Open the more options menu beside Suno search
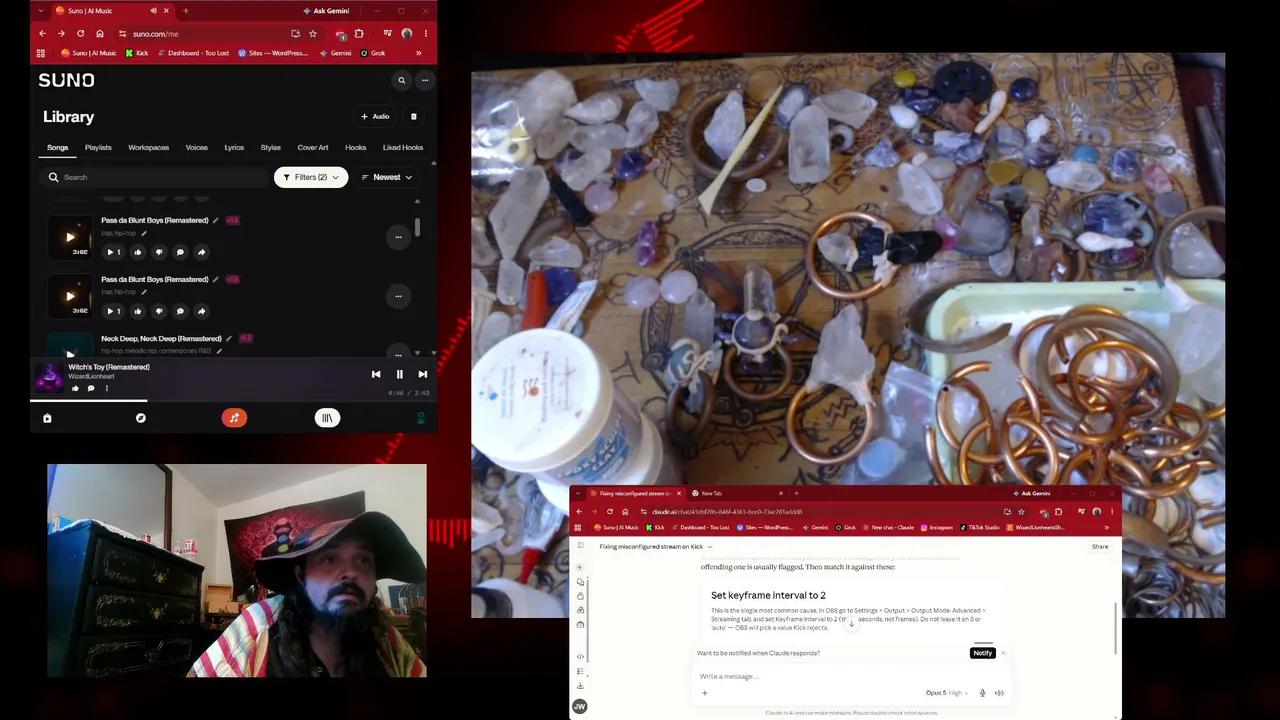Viewport: 1280px width, 720px height. pos(425,80)
